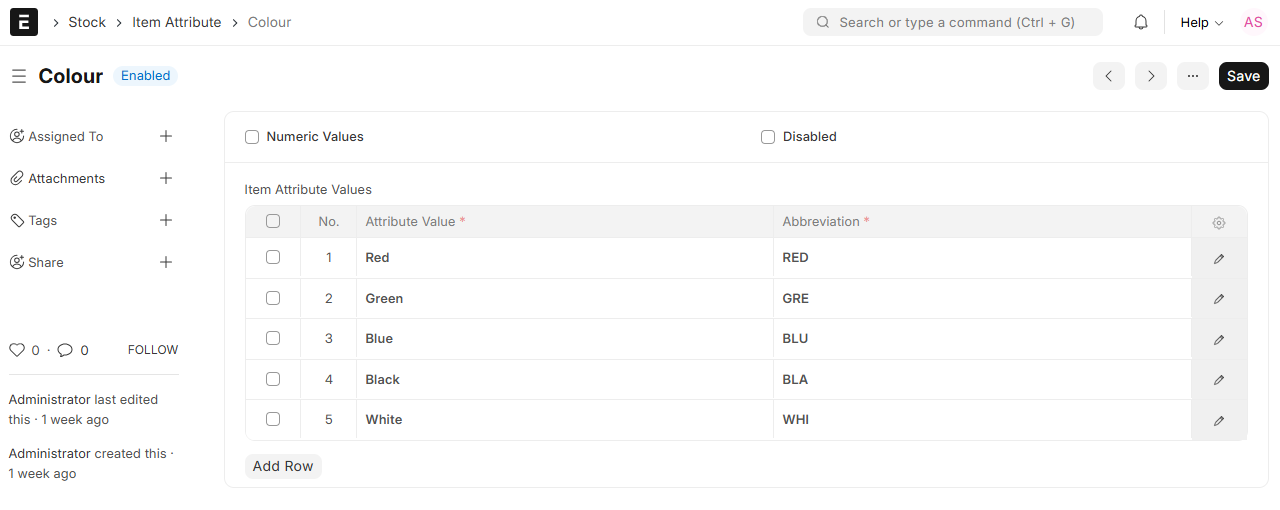Like this document with heart icon

pyautogui.click(x=16, y=350)
